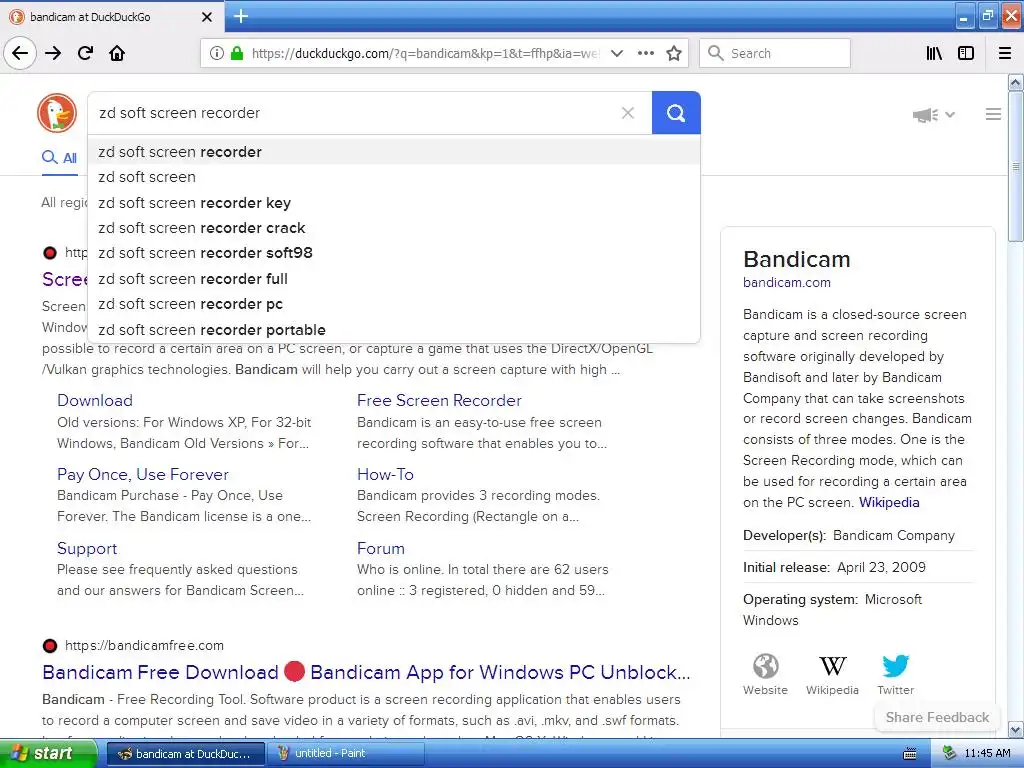Select suggestion 'zd soft screen recorder'
This screenshot has height=768, width=1024.
click(x=394, y=152)
